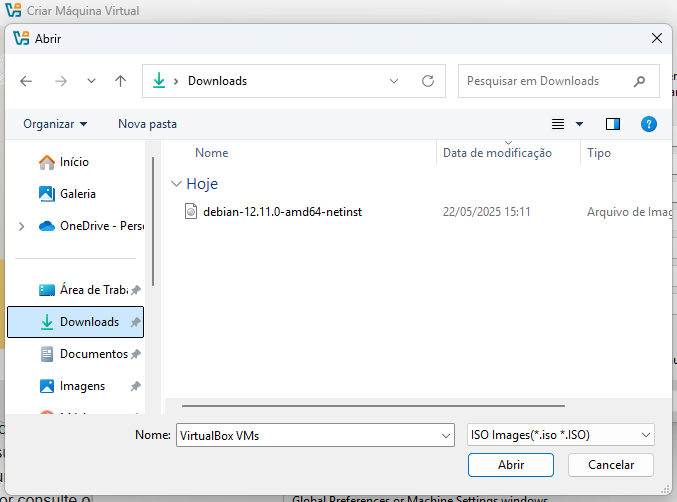This screenshot has width=677, height=502.
Task: Close the Abrir dialog
Action: (657, 38)
